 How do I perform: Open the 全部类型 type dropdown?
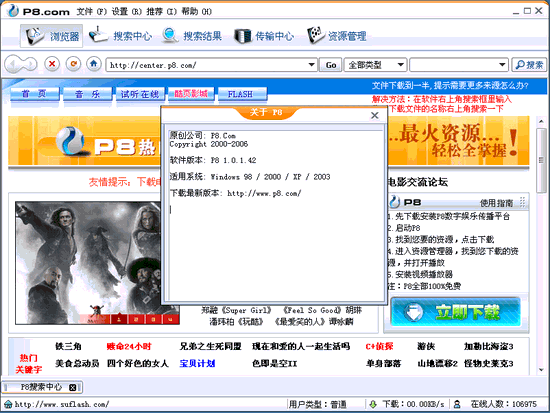pyautogui.click(x=375, y=65)
